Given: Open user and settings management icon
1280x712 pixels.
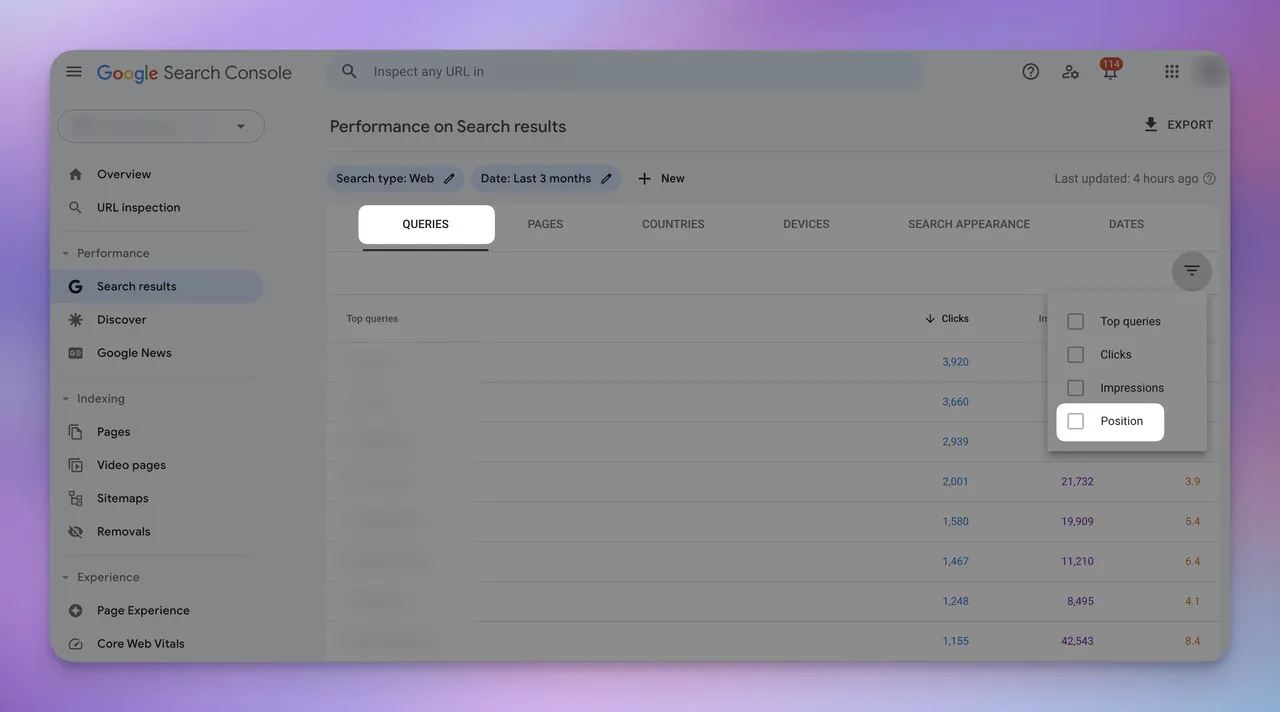Looking at the screenshot, I should point(1070,72).
